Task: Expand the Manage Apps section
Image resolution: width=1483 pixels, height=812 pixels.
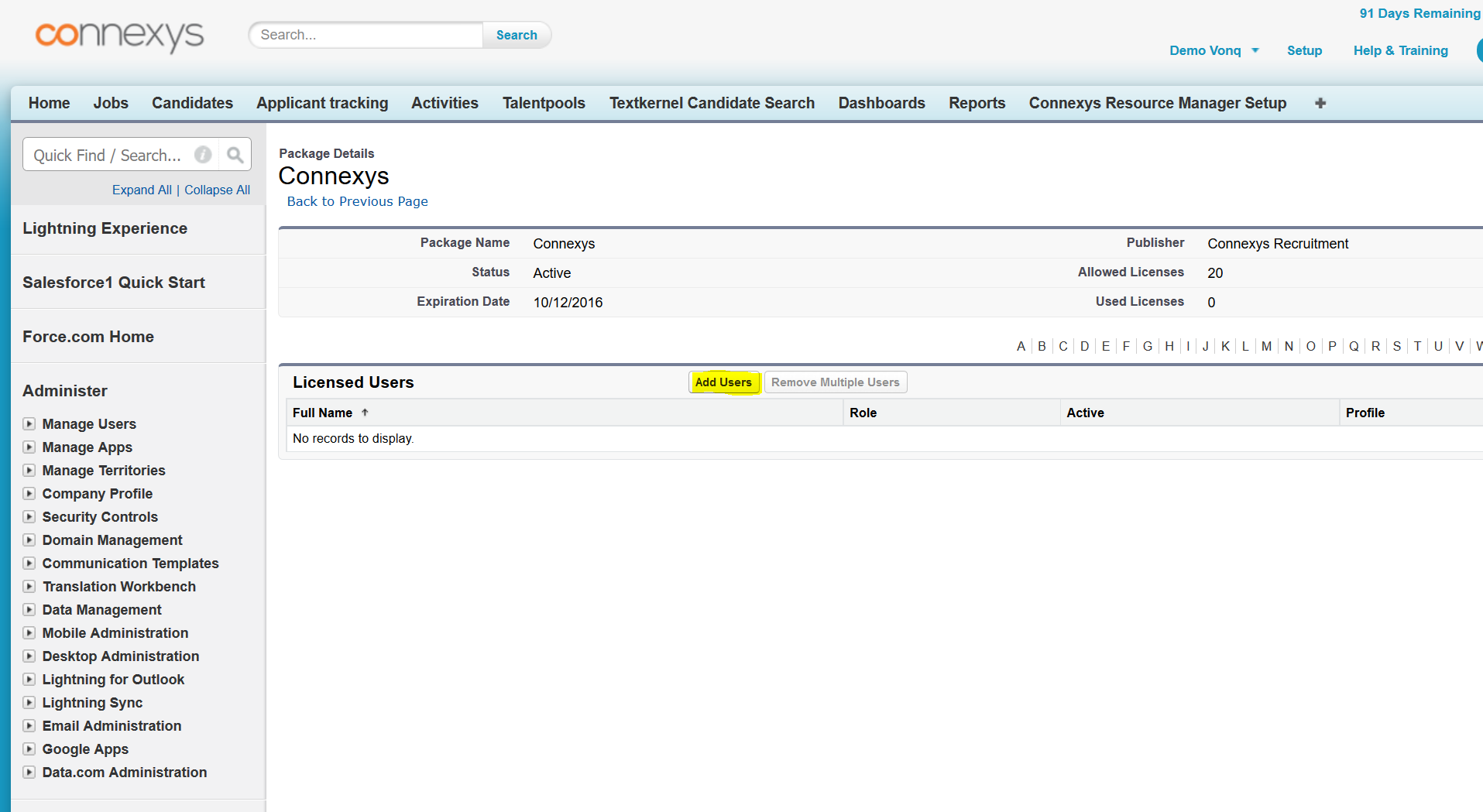Action: [29, 447]
